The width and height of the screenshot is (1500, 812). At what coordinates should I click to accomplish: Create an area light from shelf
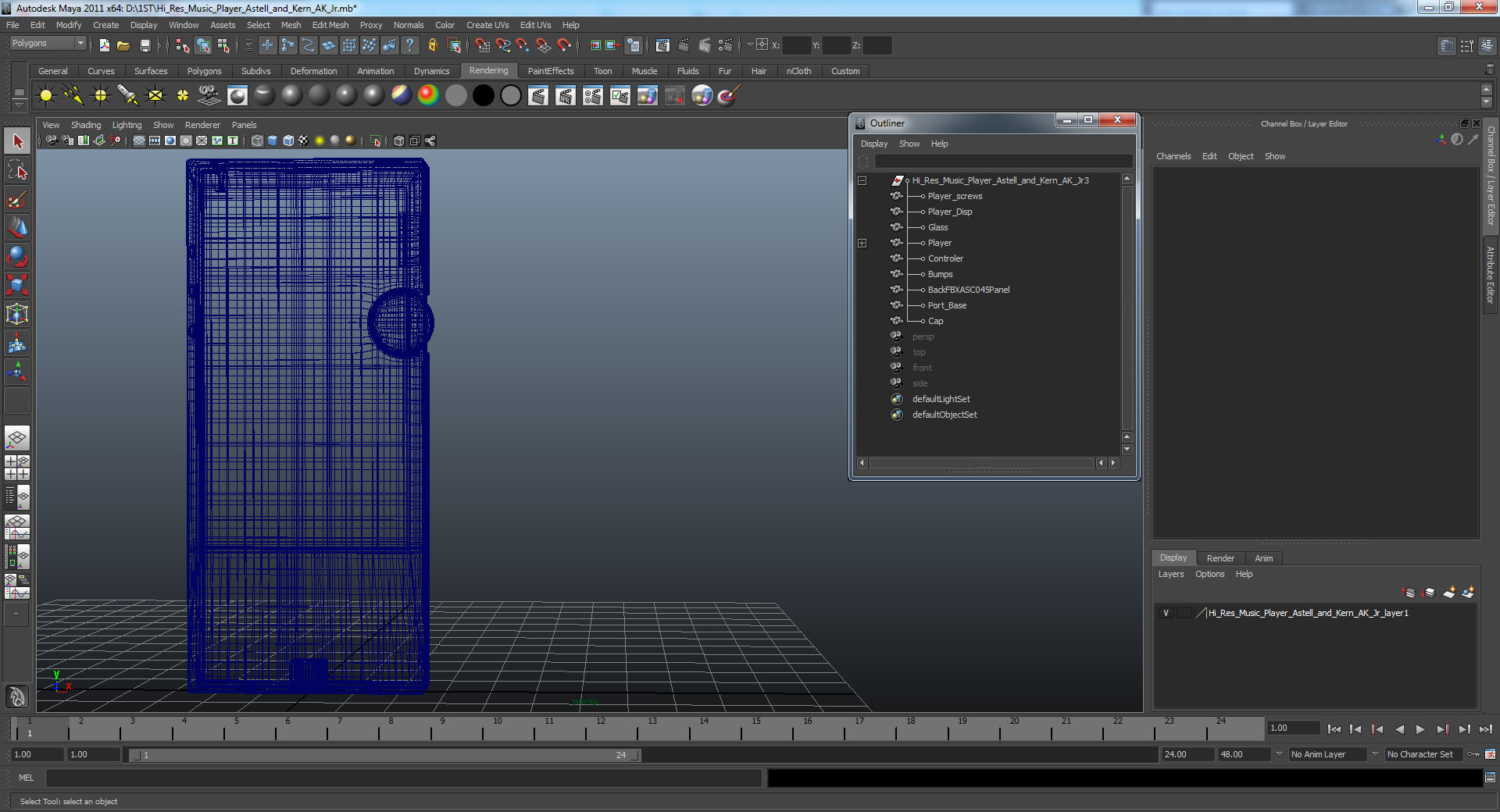[155, 95]
